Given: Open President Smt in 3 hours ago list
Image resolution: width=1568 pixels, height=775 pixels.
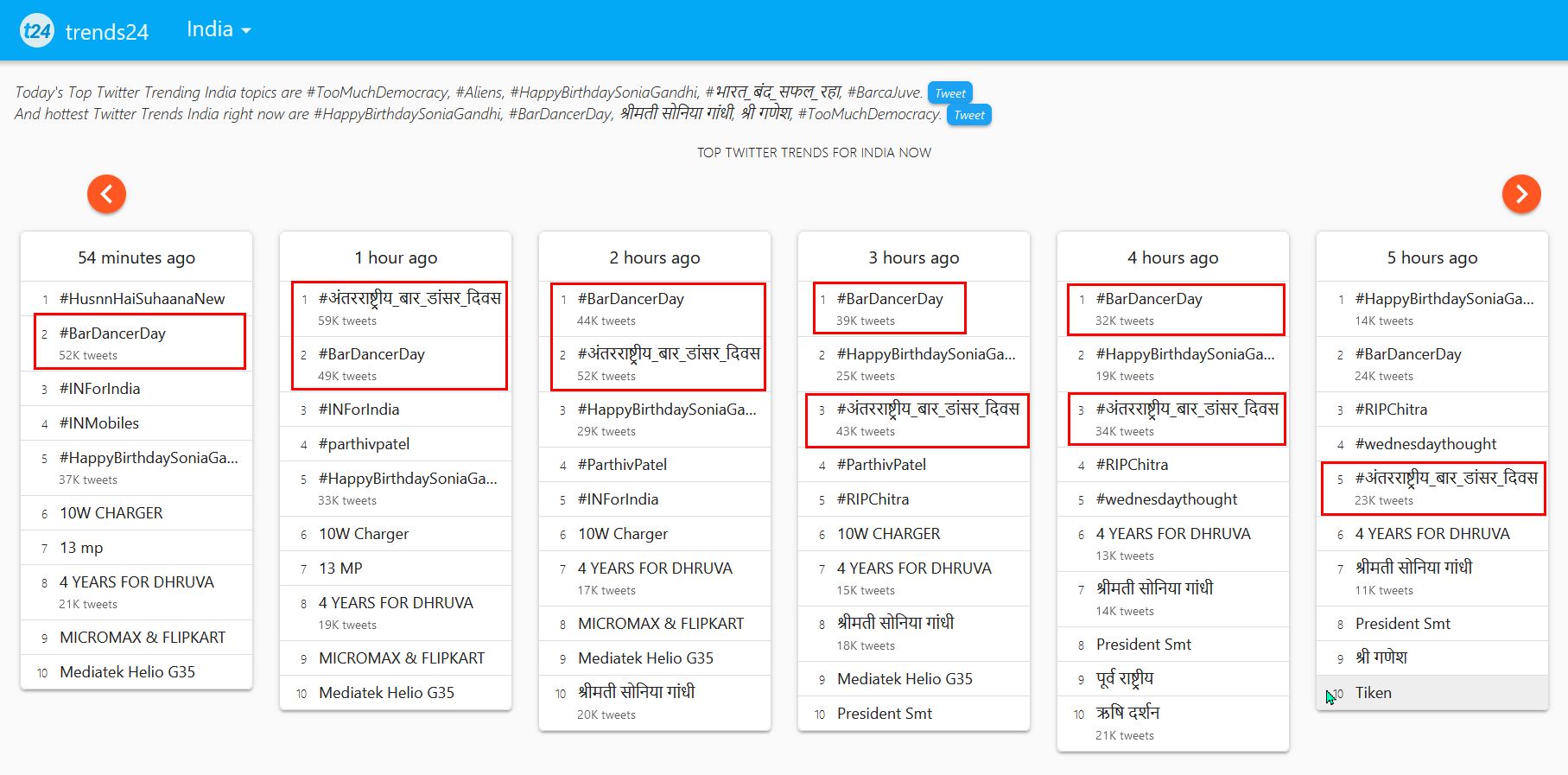Looking at the screenshot, I should [x=885, y=714].
